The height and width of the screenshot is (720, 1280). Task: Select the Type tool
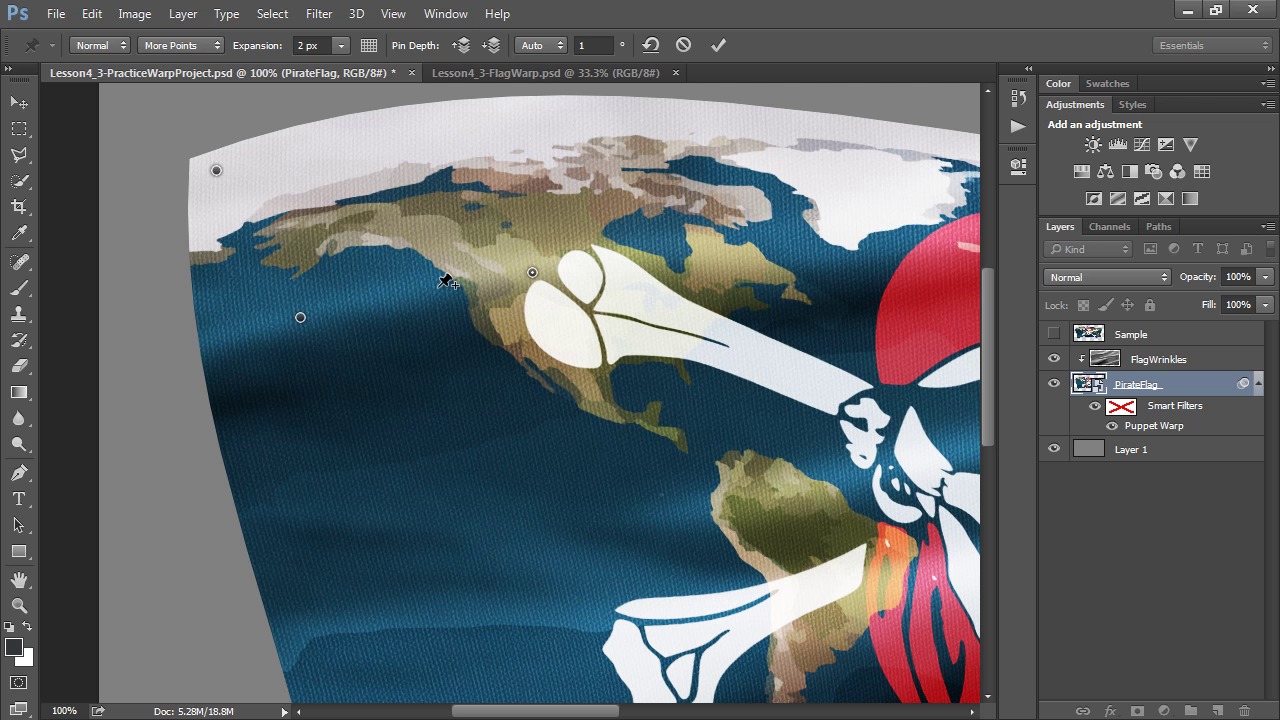point(19,499)
